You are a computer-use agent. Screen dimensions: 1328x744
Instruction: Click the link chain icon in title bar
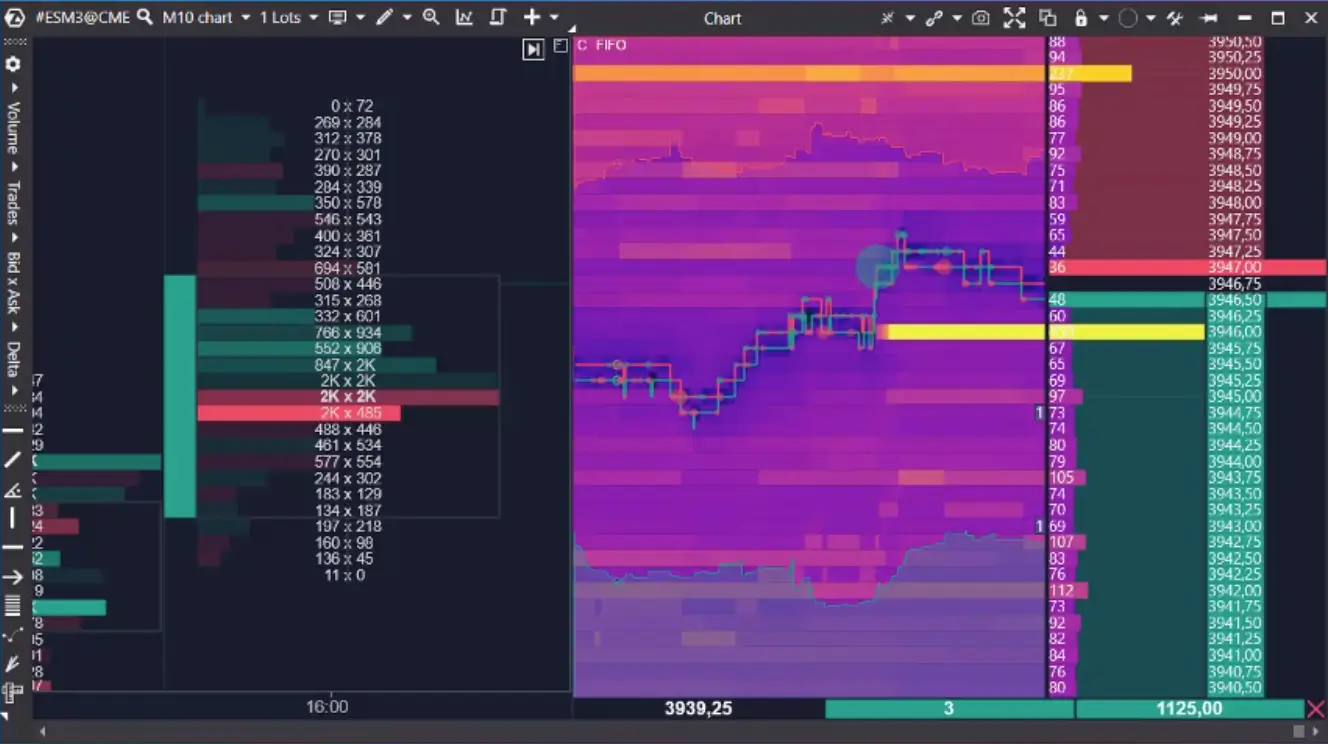[934, 18]
